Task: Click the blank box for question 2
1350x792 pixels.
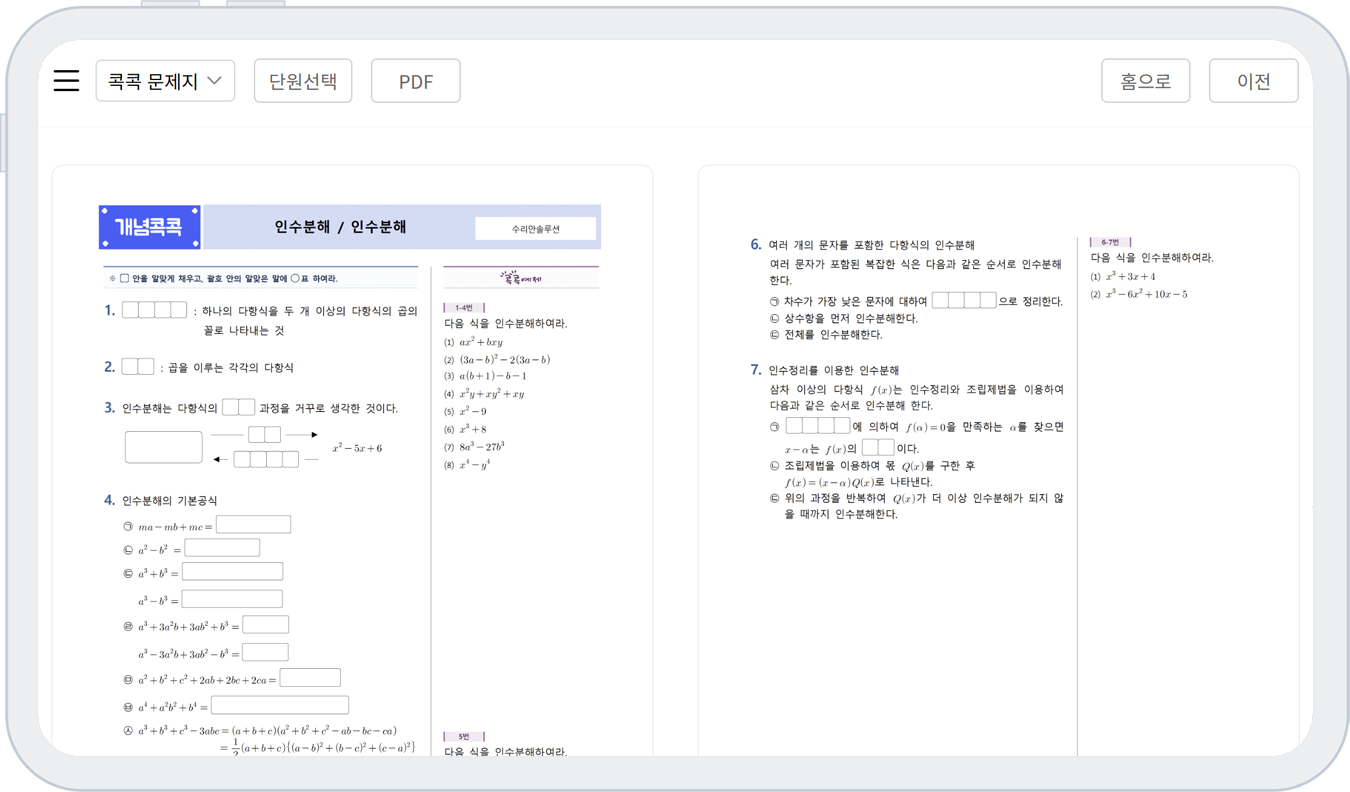Action: point(138,367)
